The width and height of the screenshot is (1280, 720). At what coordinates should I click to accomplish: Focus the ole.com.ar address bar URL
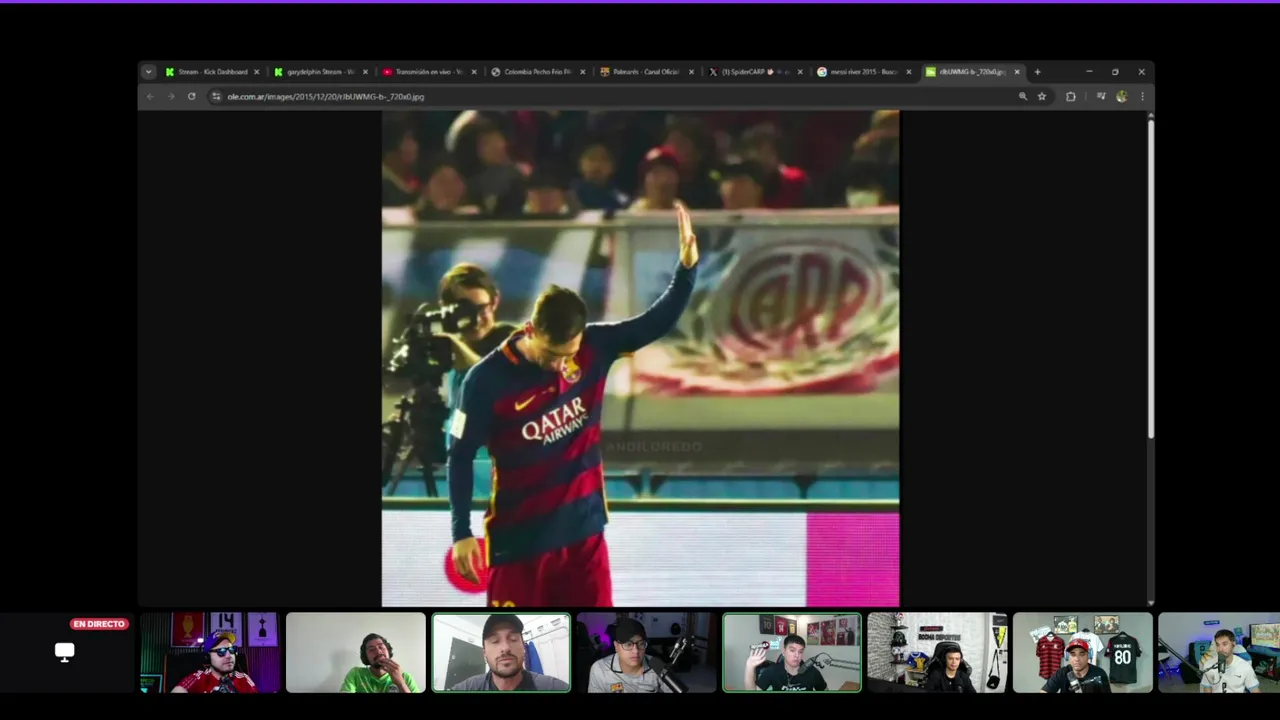326,97
